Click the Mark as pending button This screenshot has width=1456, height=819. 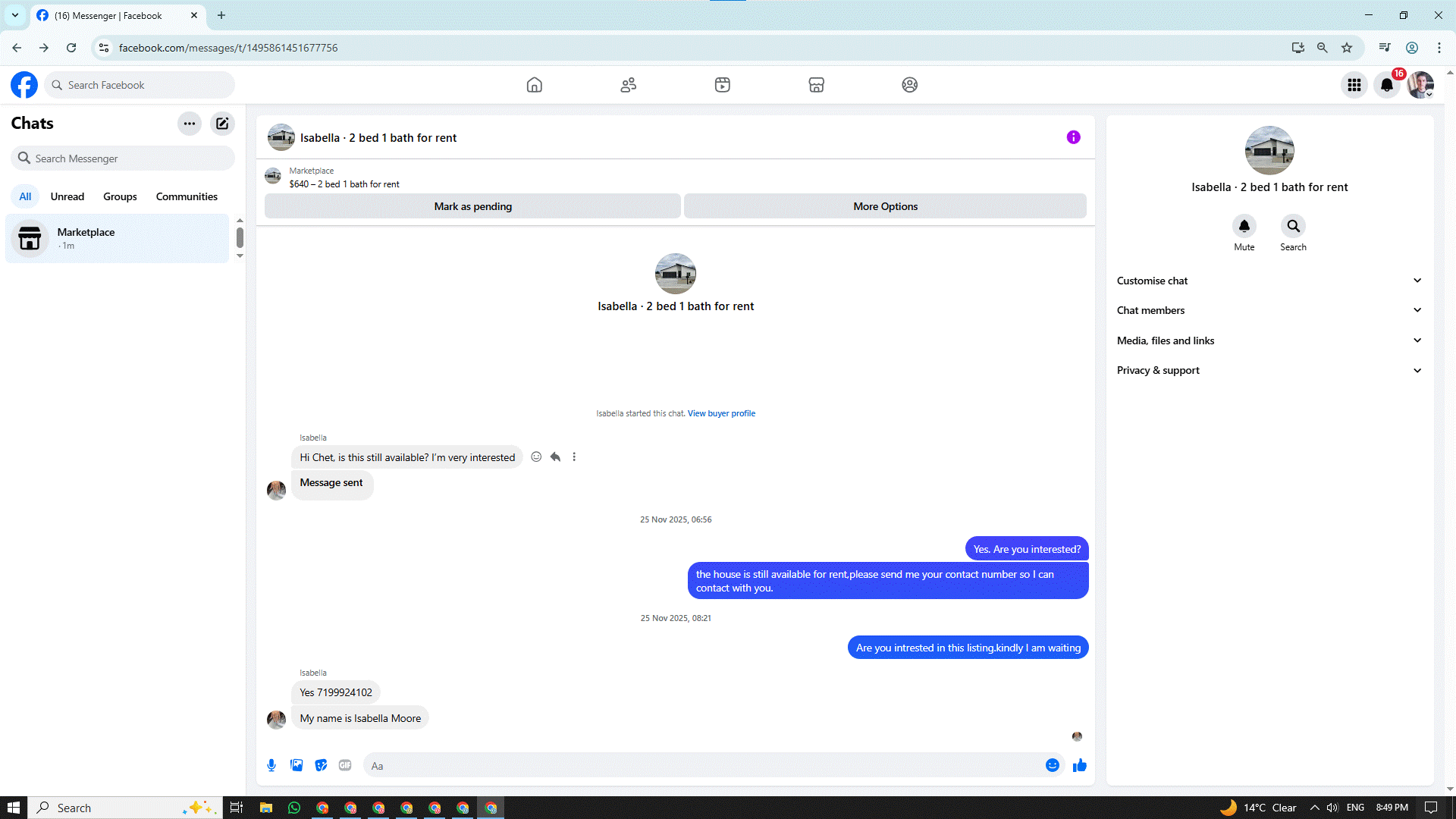(472, 206)
